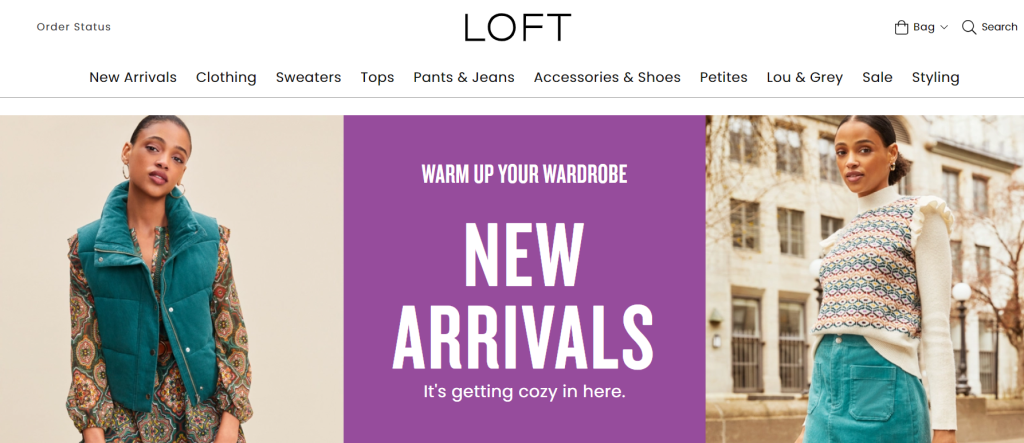Open the Lou & Grey section

coord(805,77)
